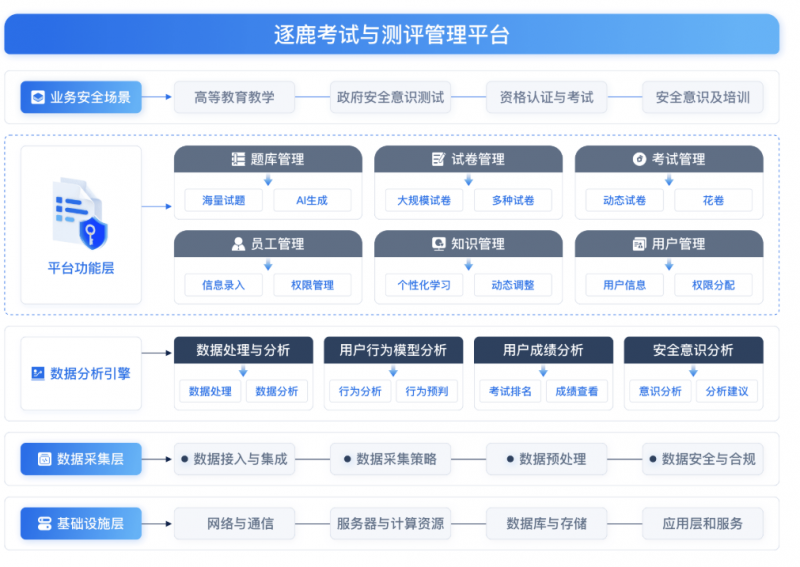800x567 pixels.
Task: Click the 题库管理 list icon
Action: [x=238, y=159]
